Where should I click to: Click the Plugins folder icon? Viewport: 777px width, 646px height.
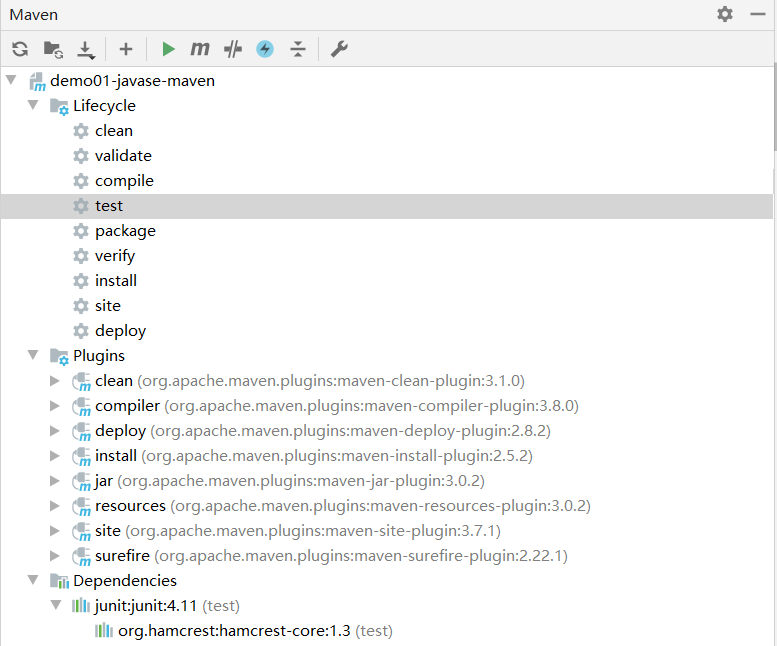click(x=59, y=357)
